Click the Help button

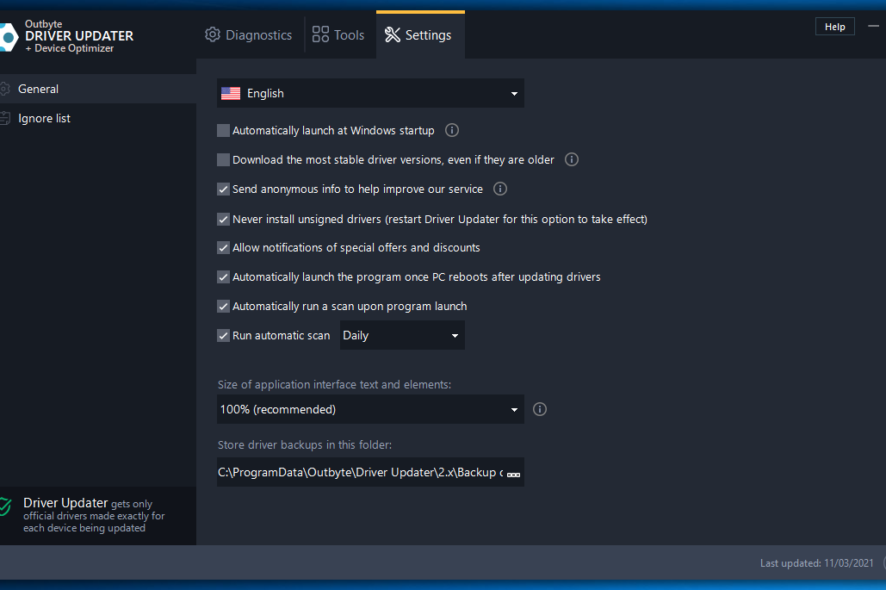point(835,27)
